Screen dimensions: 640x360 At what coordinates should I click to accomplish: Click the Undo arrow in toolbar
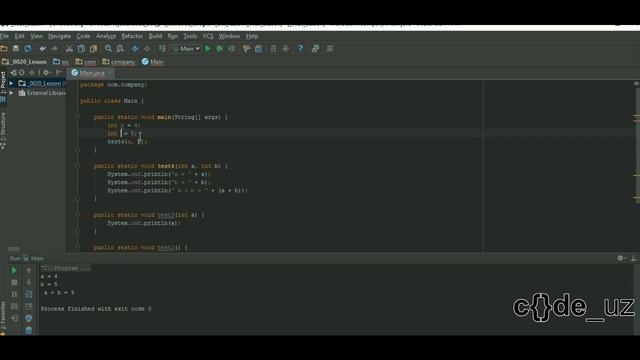[42, 49]
